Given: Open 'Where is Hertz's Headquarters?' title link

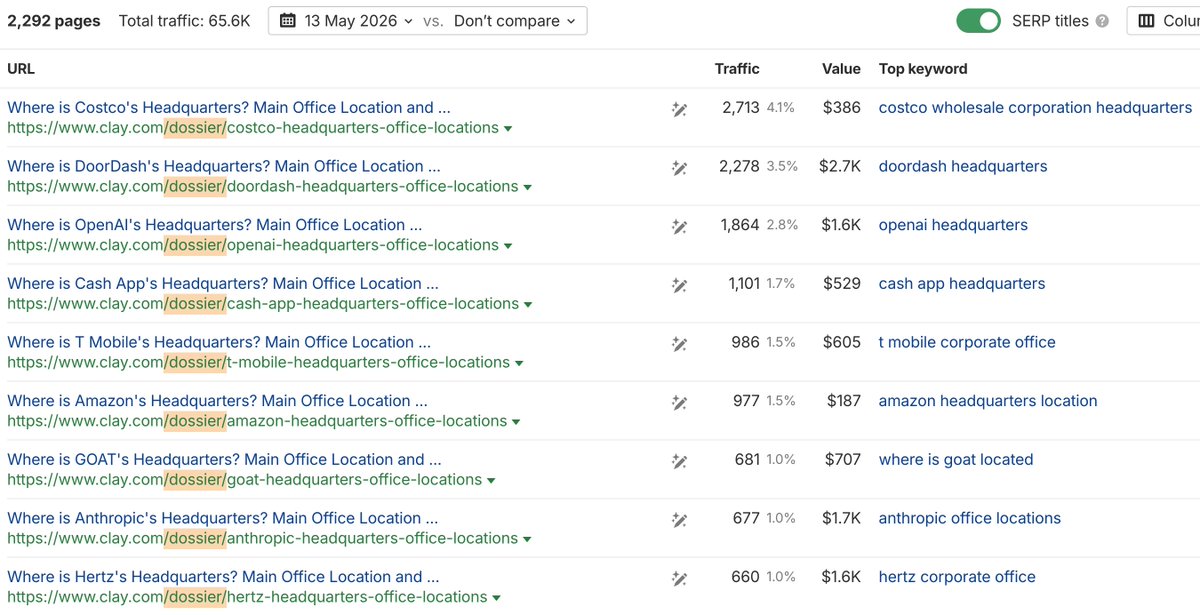Looking at the screenshot, I should [x=223, y=576].
